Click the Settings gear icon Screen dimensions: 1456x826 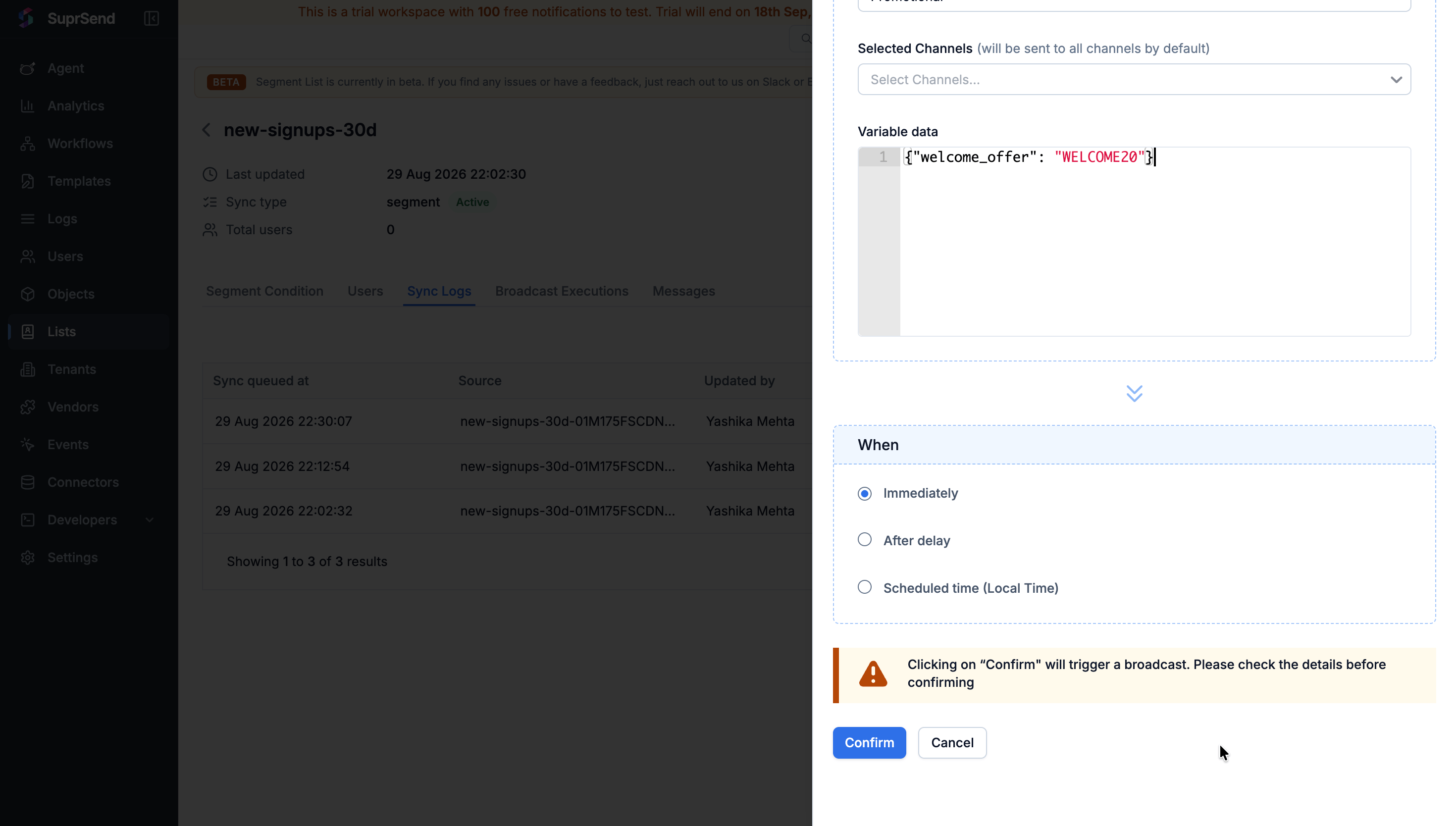(x=27, y=557)
